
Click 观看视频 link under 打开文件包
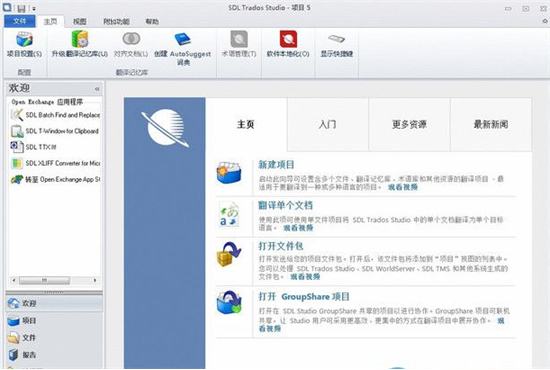[x=305, y=277]
